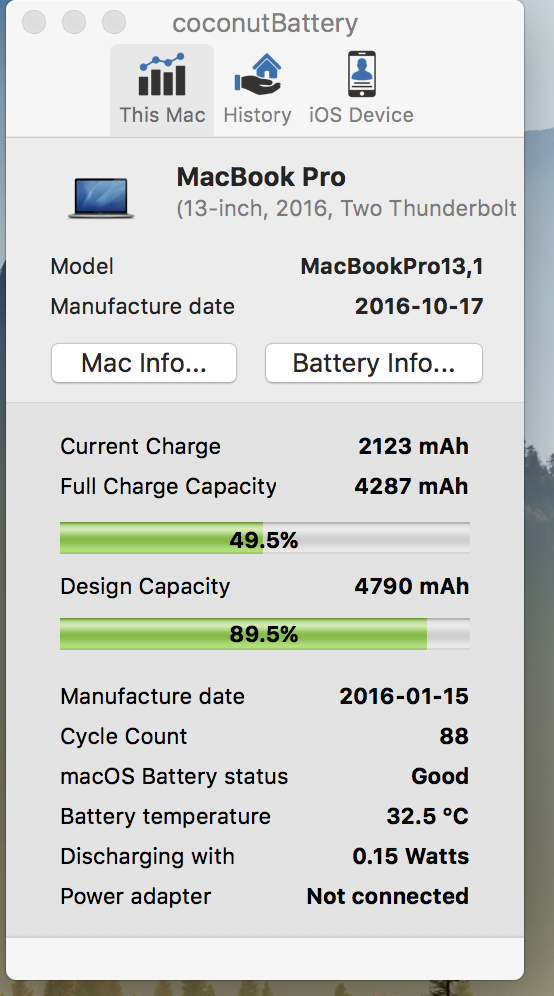Click the red close window button
Image resolution: width=554 pixels, height=996 pixels.
pyautogui.click(x=34, y=22)
